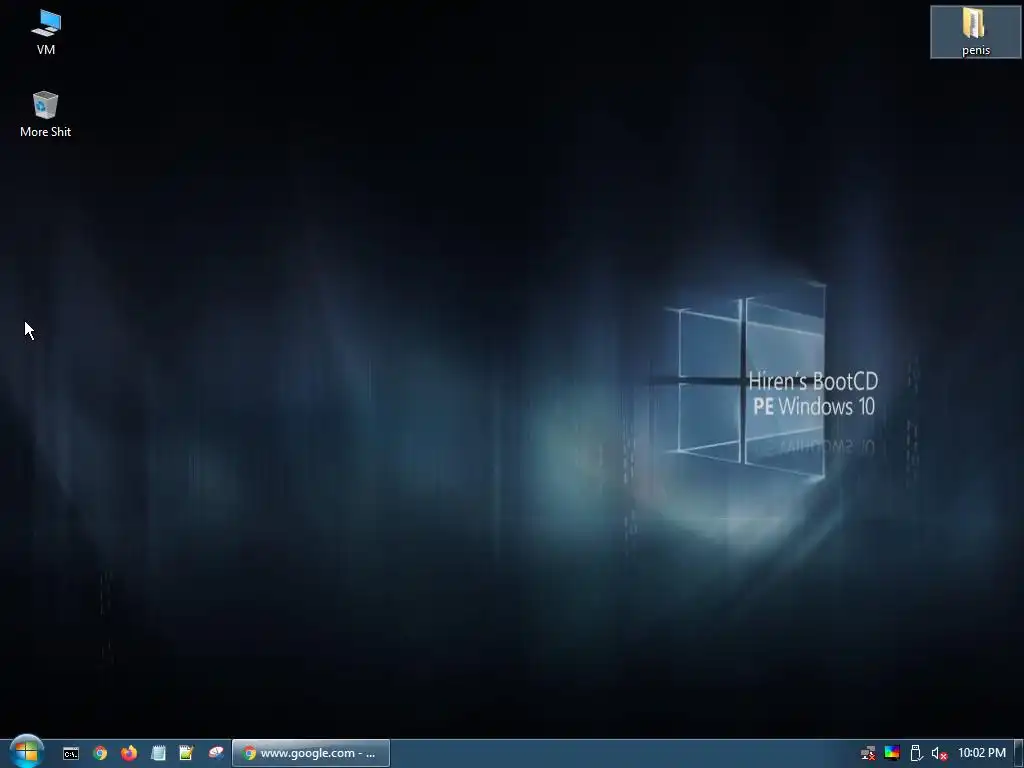Open the green notepad-with-pencil editor icon
The height and width of the screenshot is (768, 1024).
pos(187,753)
